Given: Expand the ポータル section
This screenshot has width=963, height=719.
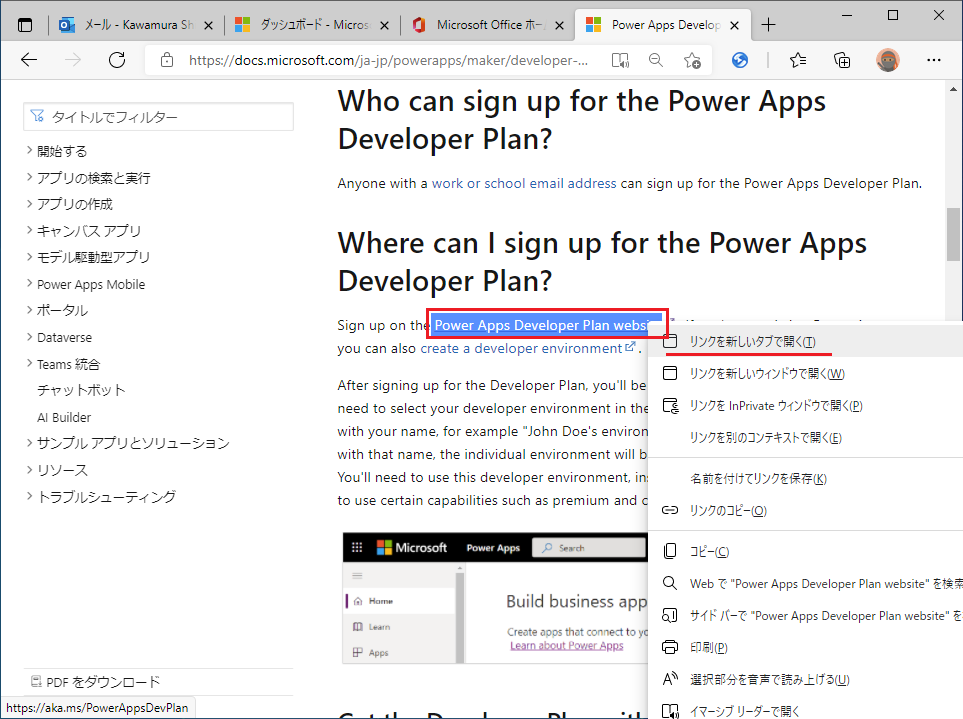Looking at the screenshot, I should [57, 311].
